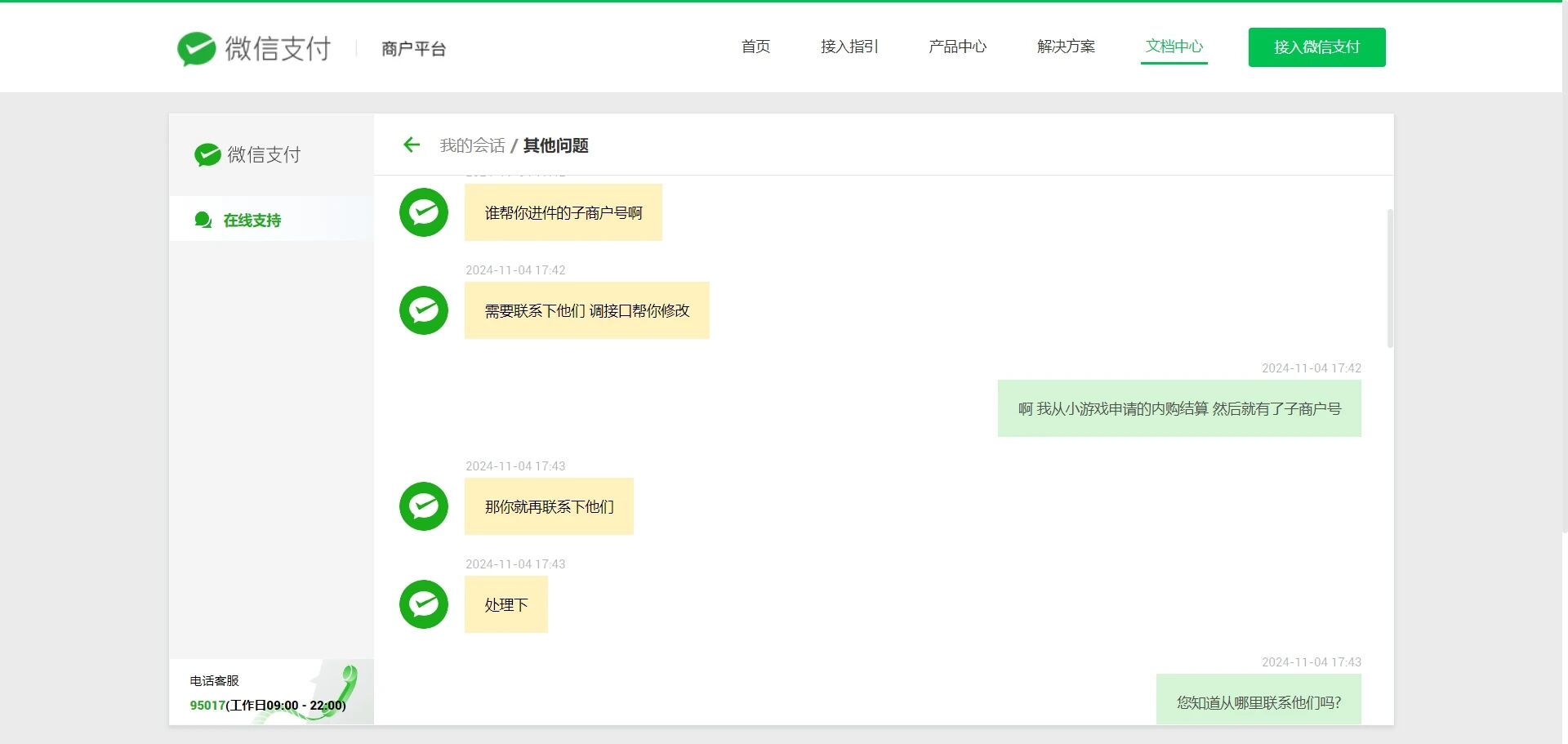
Task: Click avatar next to 需要联系下他们 message
Action: tap(424, 310)
